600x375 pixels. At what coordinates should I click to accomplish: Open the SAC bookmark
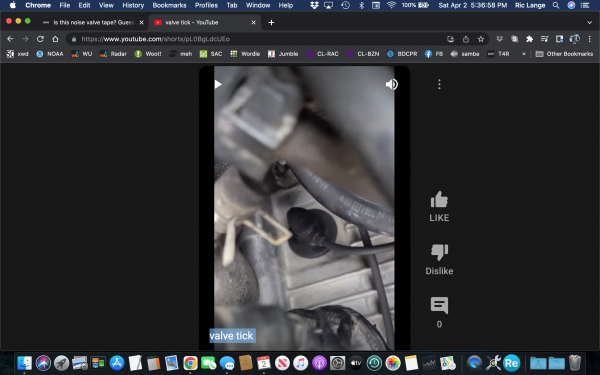(x=211, y=54)
